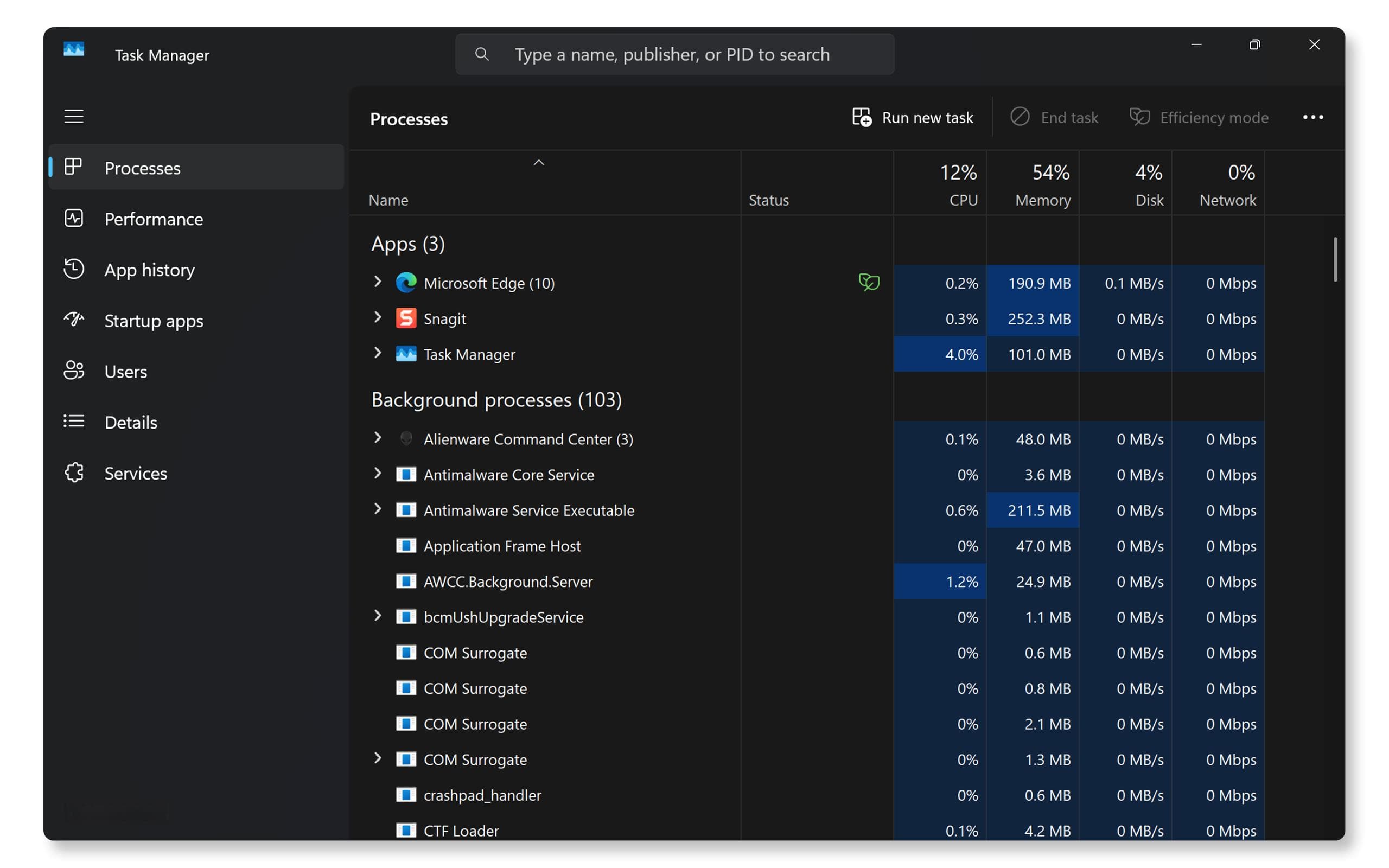Click the Microsoft Edge app icon
The height and width of the screenshot is (868, 1389).
(406, 283)
